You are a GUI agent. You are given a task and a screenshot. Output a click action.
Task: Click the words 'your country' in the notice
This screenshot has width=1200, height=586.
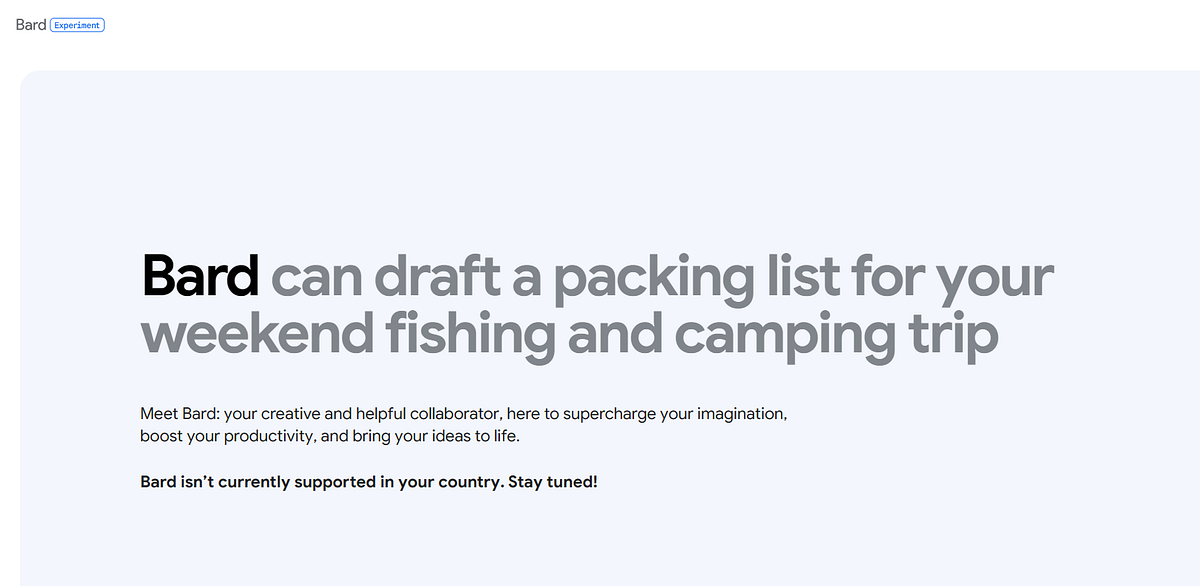tap(449, 483)
